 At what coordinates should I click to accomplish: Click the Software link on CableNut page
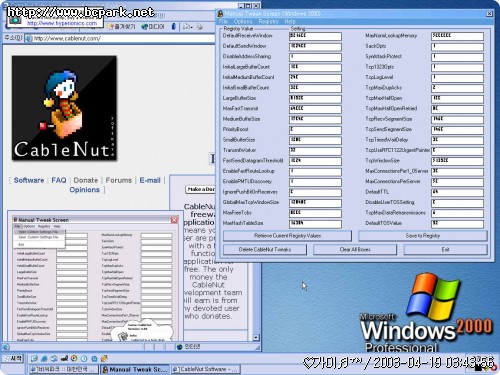[29, 180]
